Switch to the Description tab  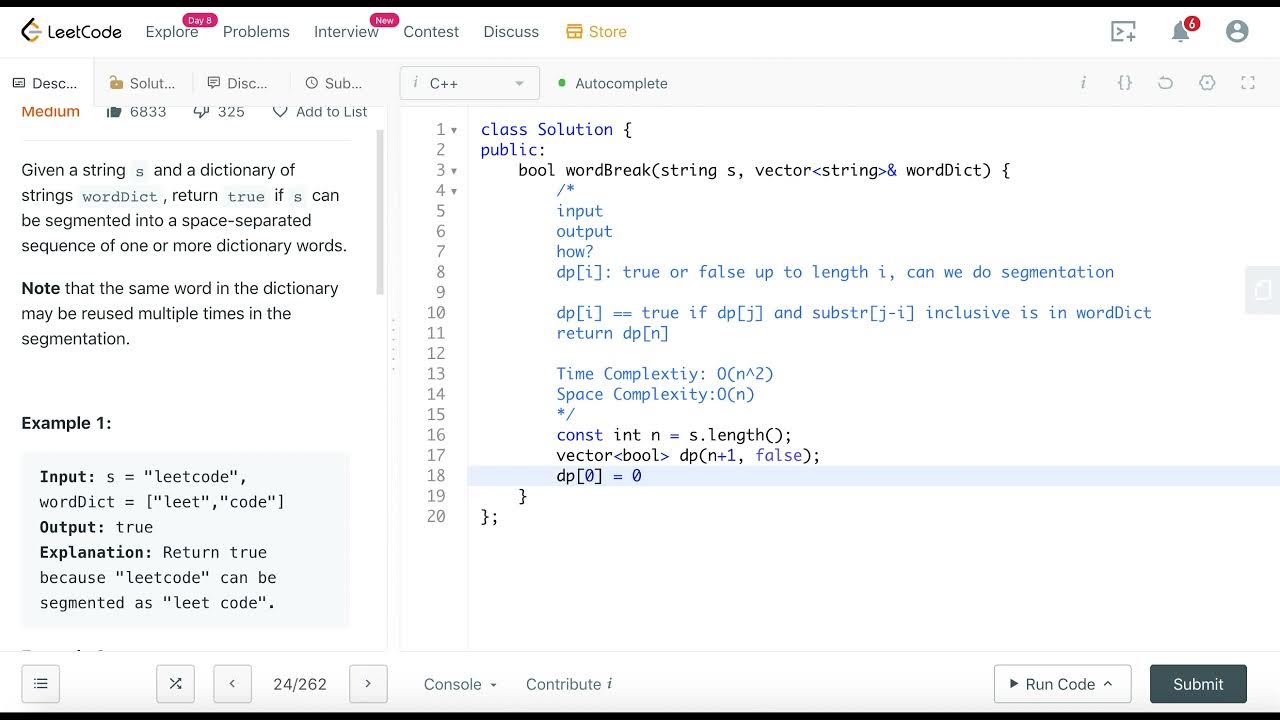click(46, 83)
